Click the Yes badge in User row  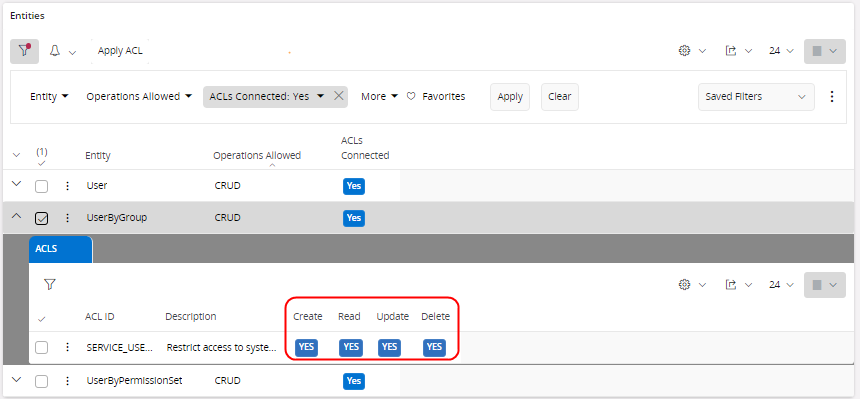pyautogui.click(x=354, y=186)
